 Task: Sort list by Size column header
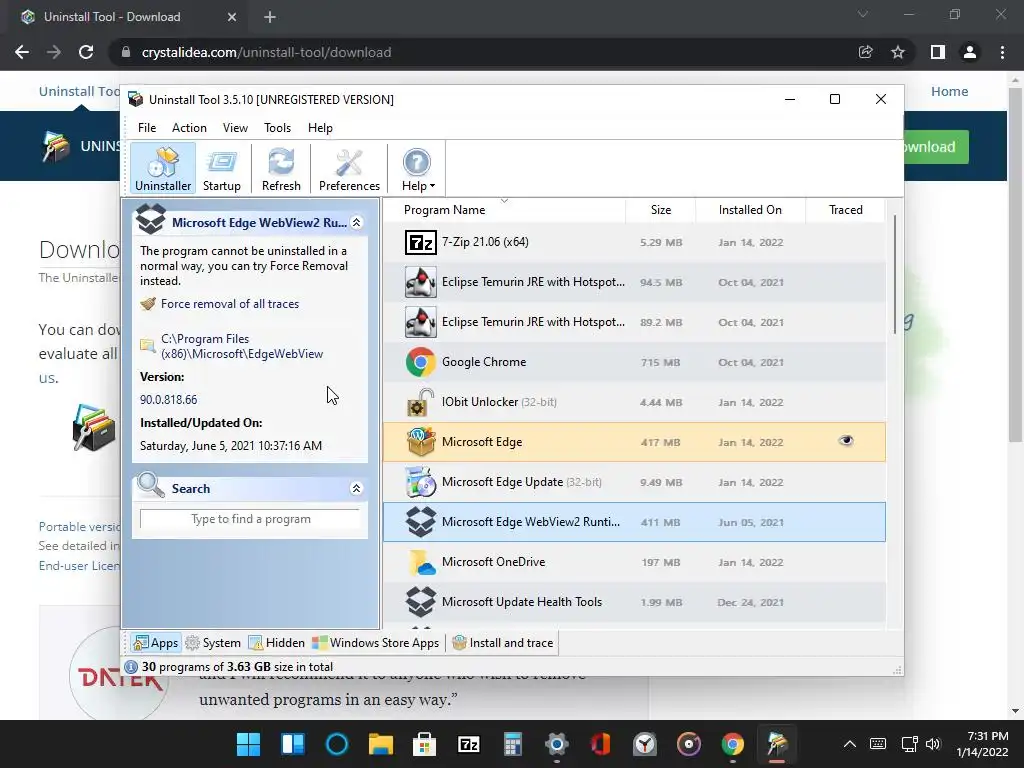(x=660, y=210)
